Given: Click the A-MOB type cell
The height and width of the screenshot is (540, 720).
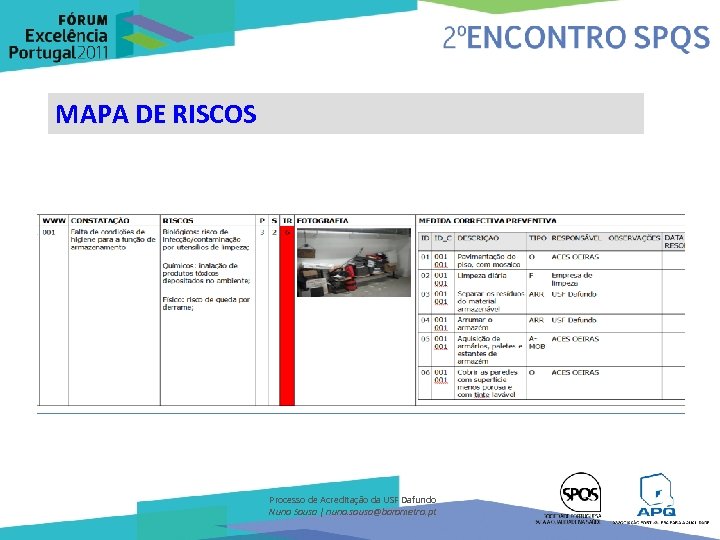Looking at the screenshot, I should (537, 343).
